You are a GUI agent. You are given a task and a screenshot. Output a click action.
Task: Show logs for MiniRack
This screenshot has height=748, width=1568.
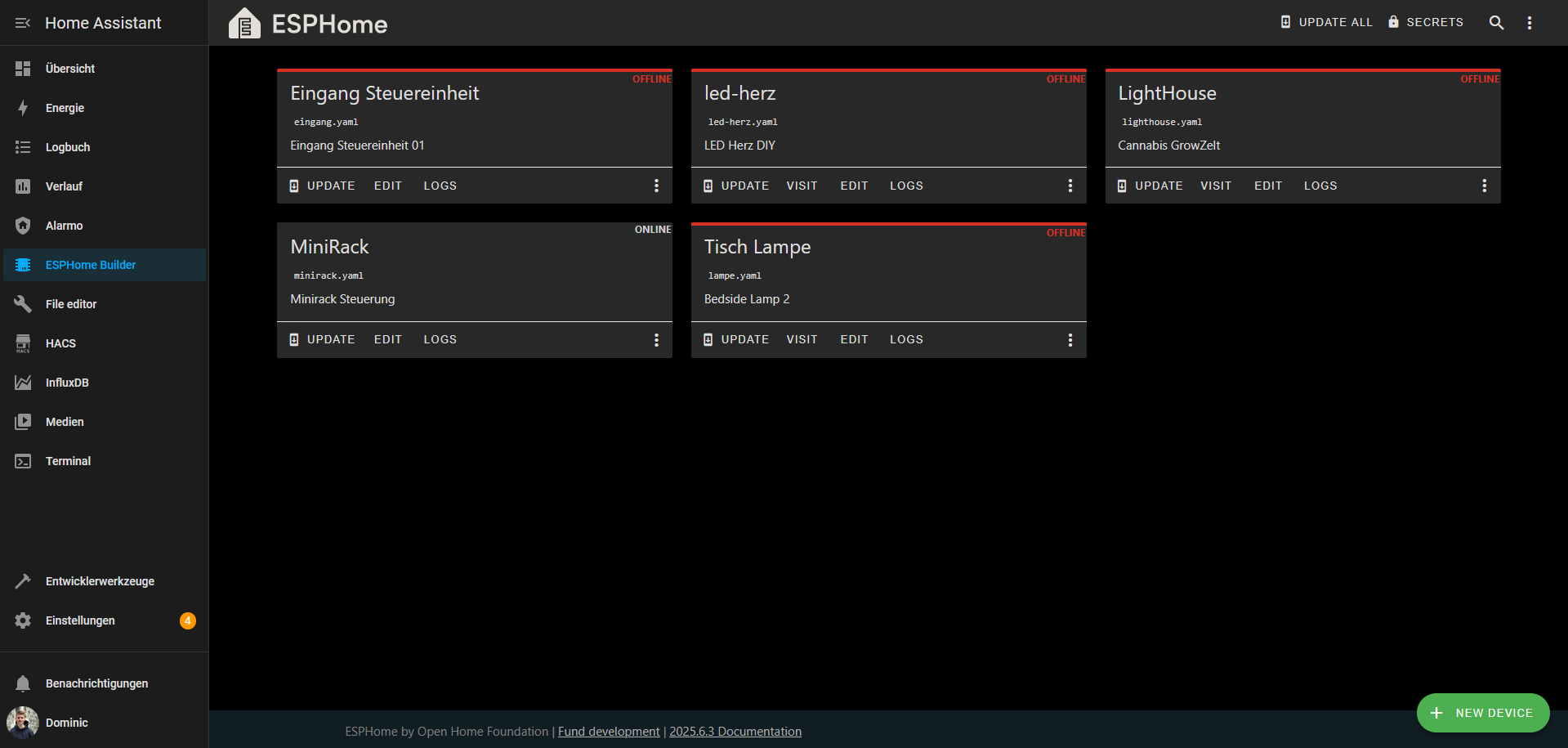(x=440, y=339)
